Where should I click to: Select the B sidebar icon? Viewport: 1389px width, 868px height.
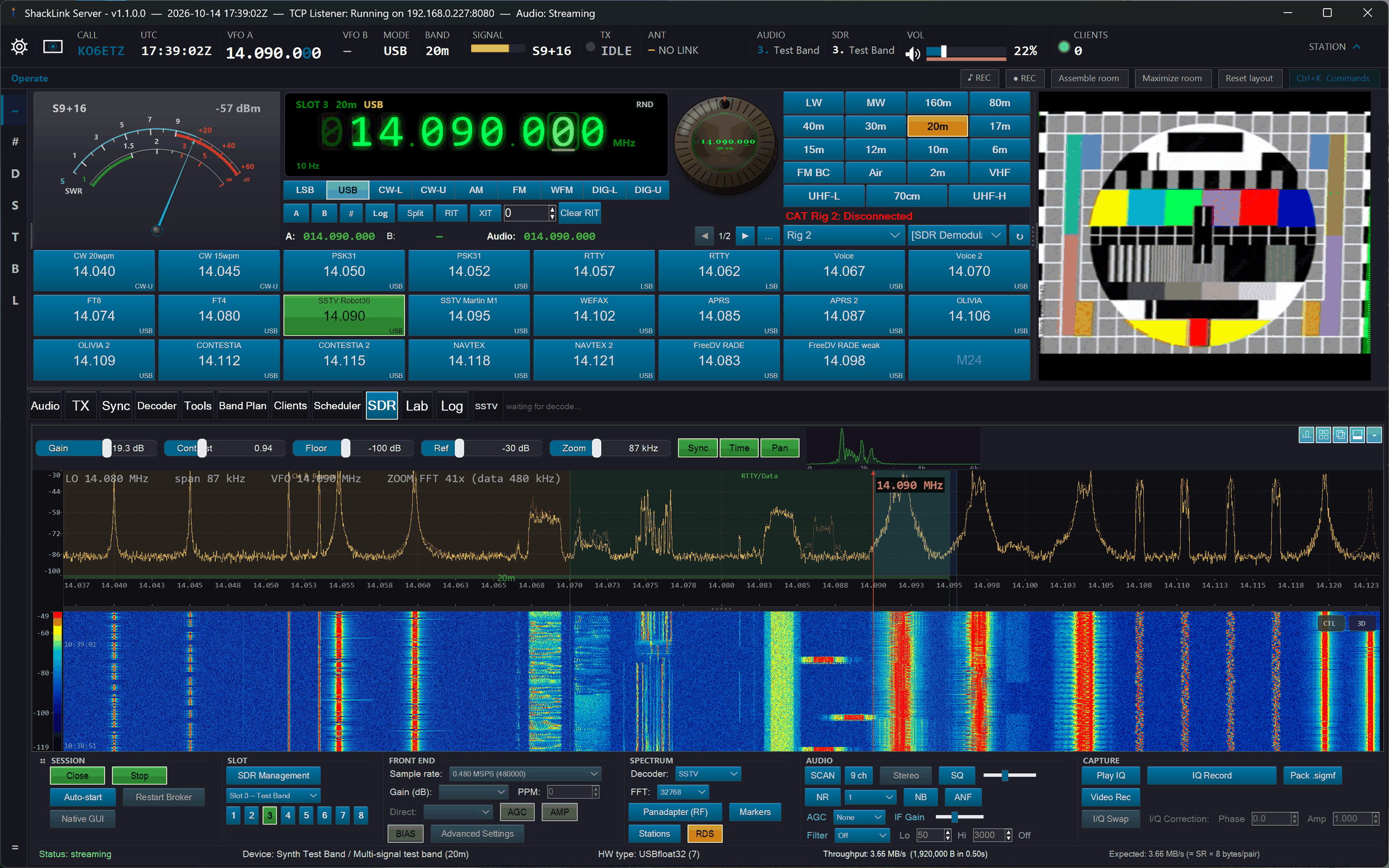[x=15, y=269]
